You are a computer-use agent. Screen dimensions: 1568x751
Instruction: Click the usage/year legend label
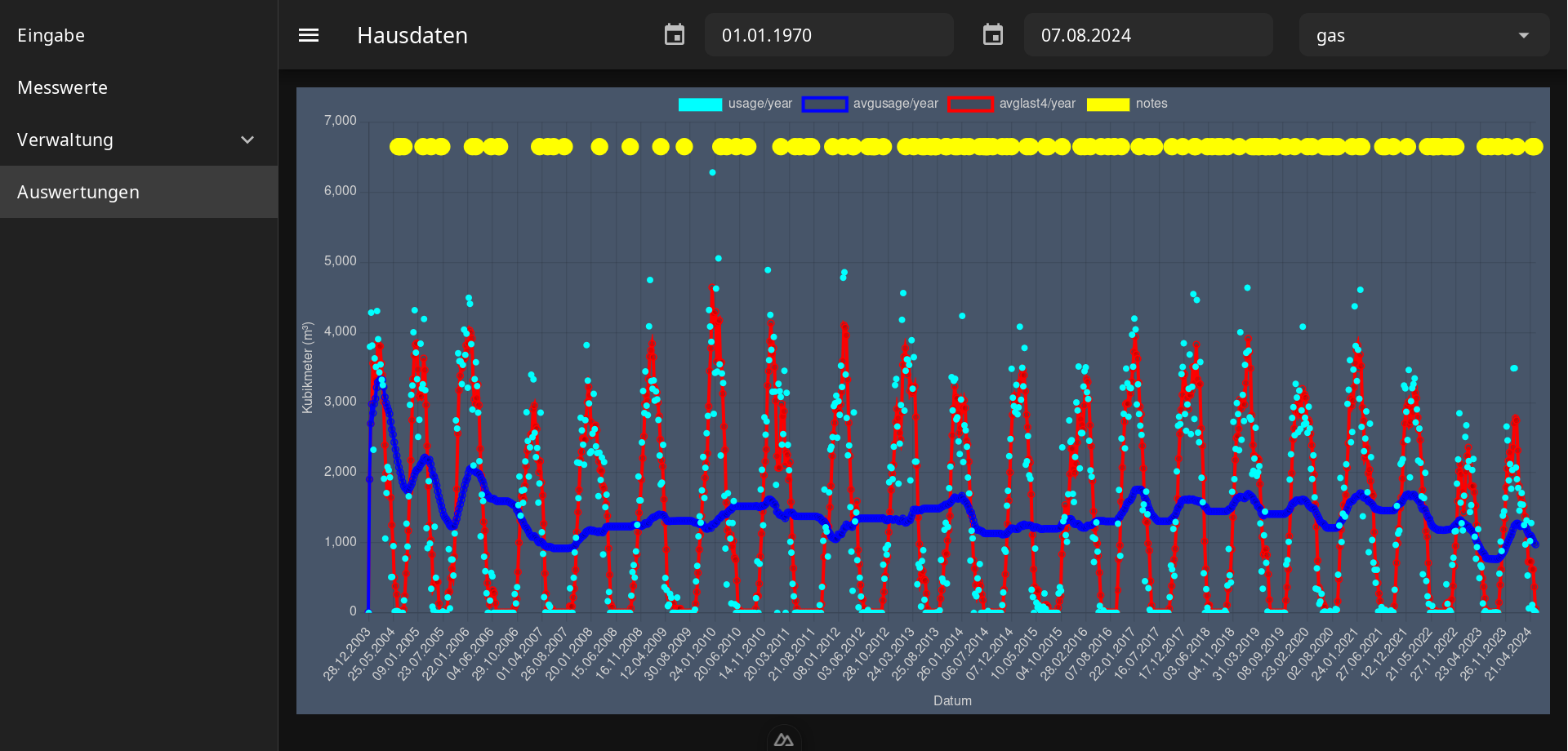coord(760,104)
